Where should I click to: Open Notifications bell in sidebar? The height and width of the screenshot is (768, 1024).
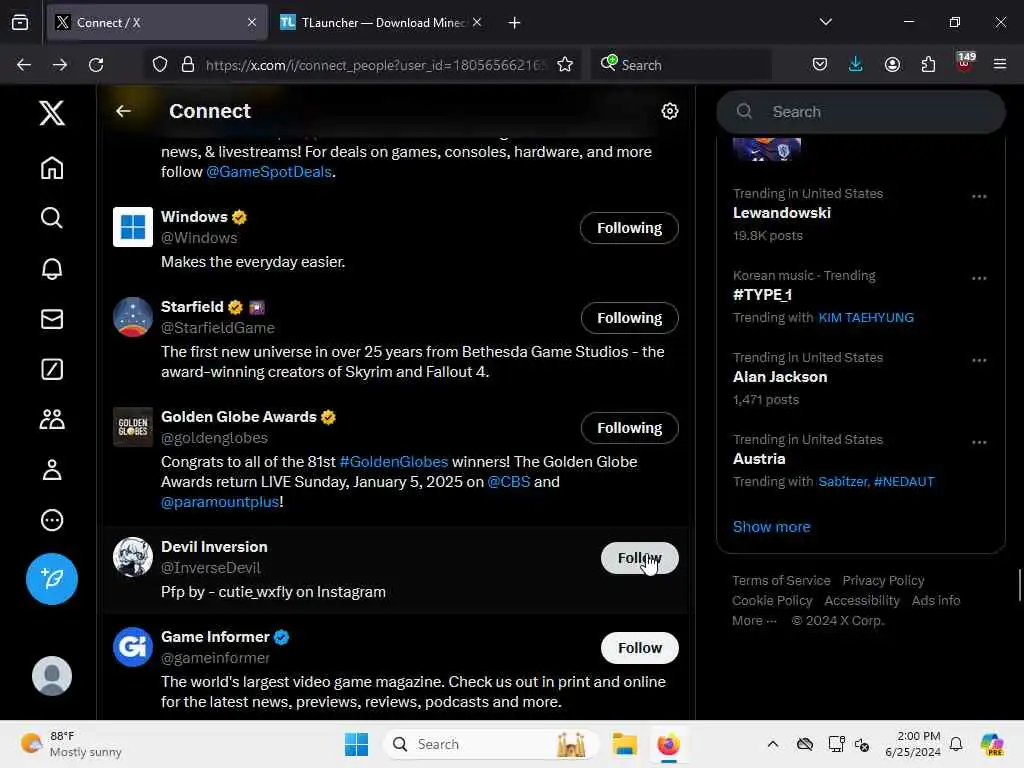[52, 268]
